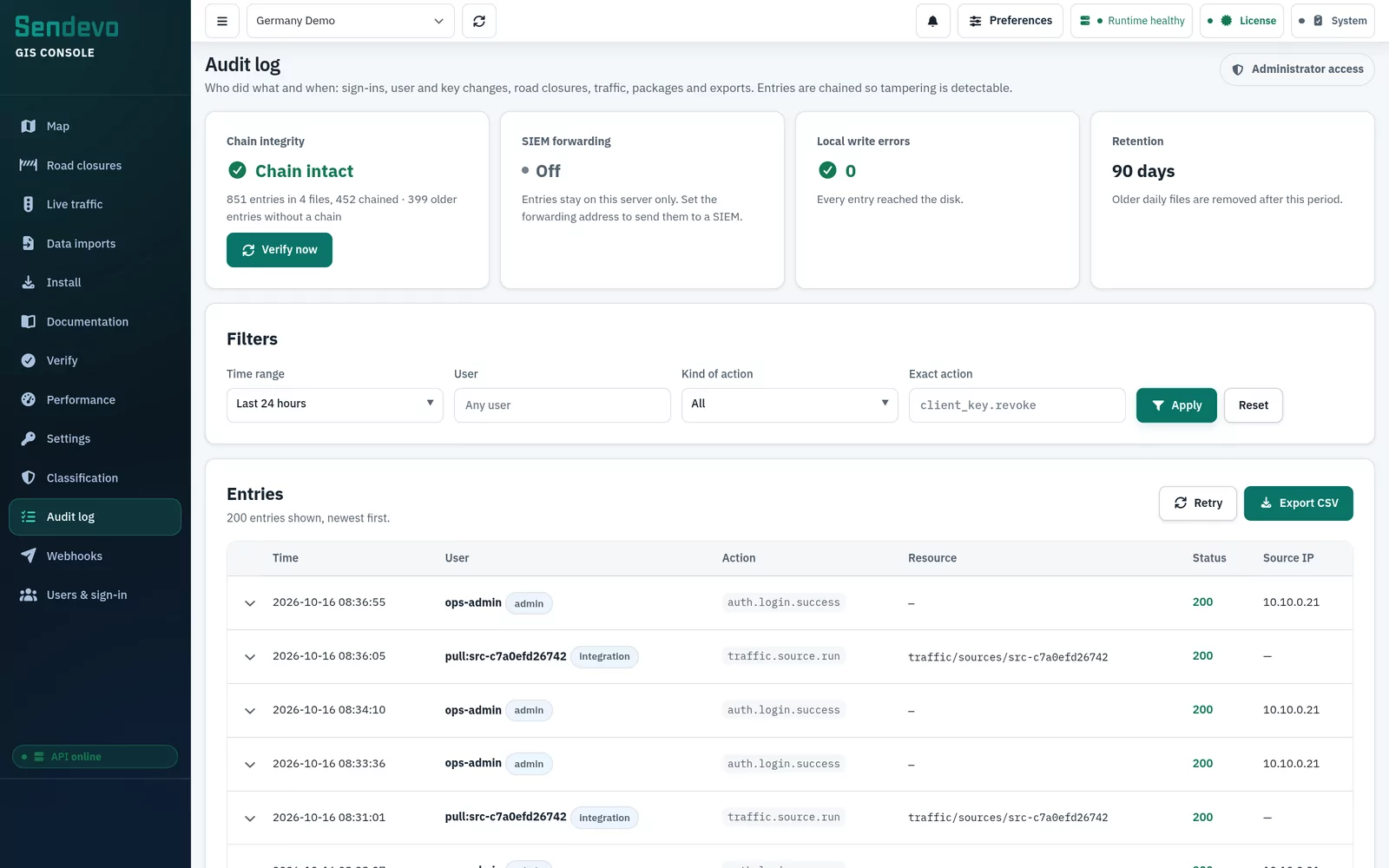This screenshot has height=868, width=1389.
Task: Open the Germany Demo dataset dropdown
Action: pyautogui.click(x=351, y=21)
